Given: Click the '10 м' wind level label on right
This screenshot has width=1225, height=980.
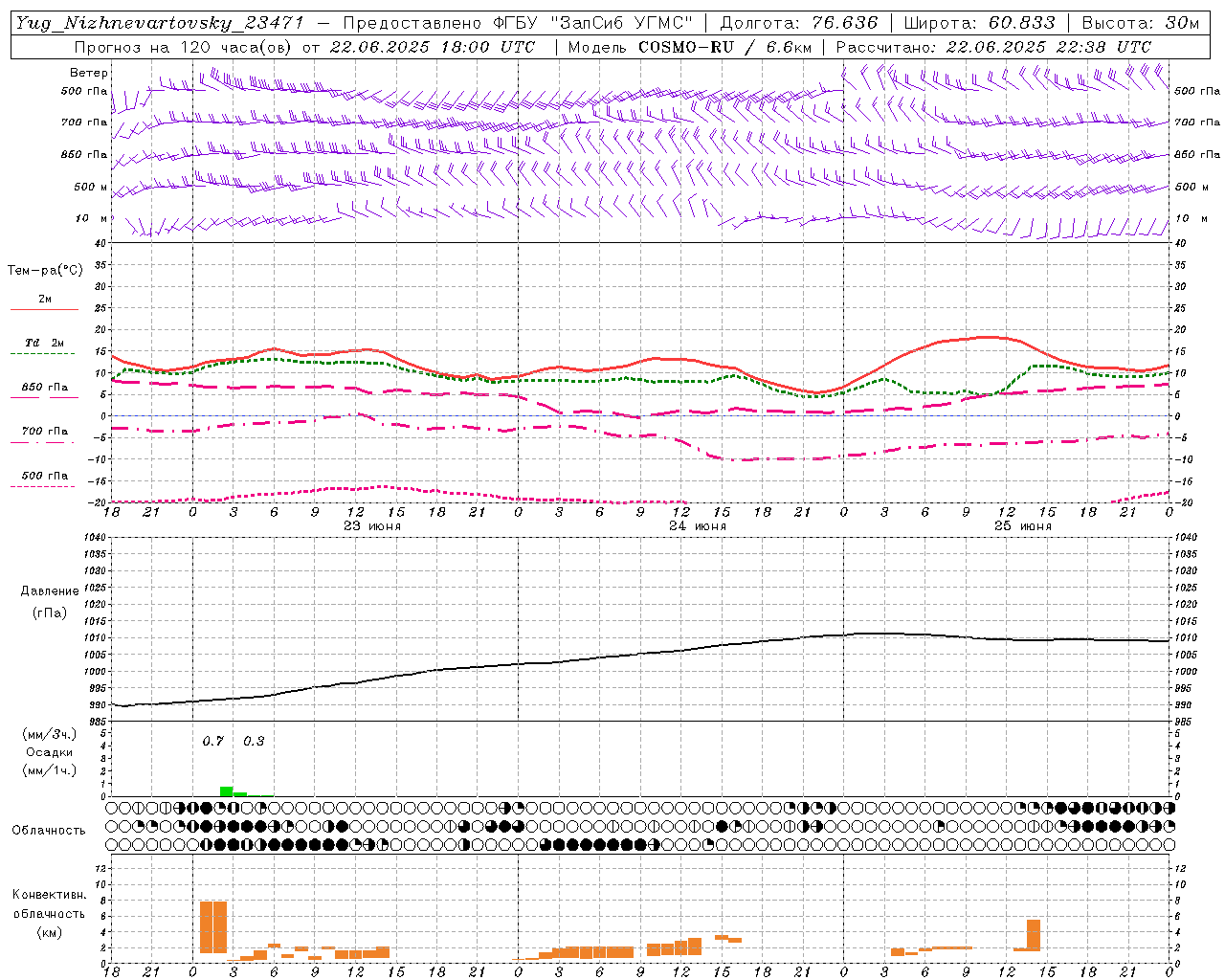Looking at the screenshot, I should pos(1191,218).
